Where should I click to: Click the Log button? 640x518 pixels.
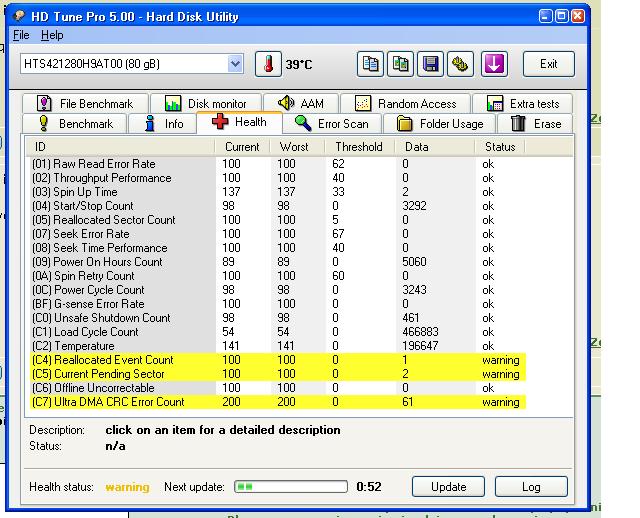pos(531,487)
